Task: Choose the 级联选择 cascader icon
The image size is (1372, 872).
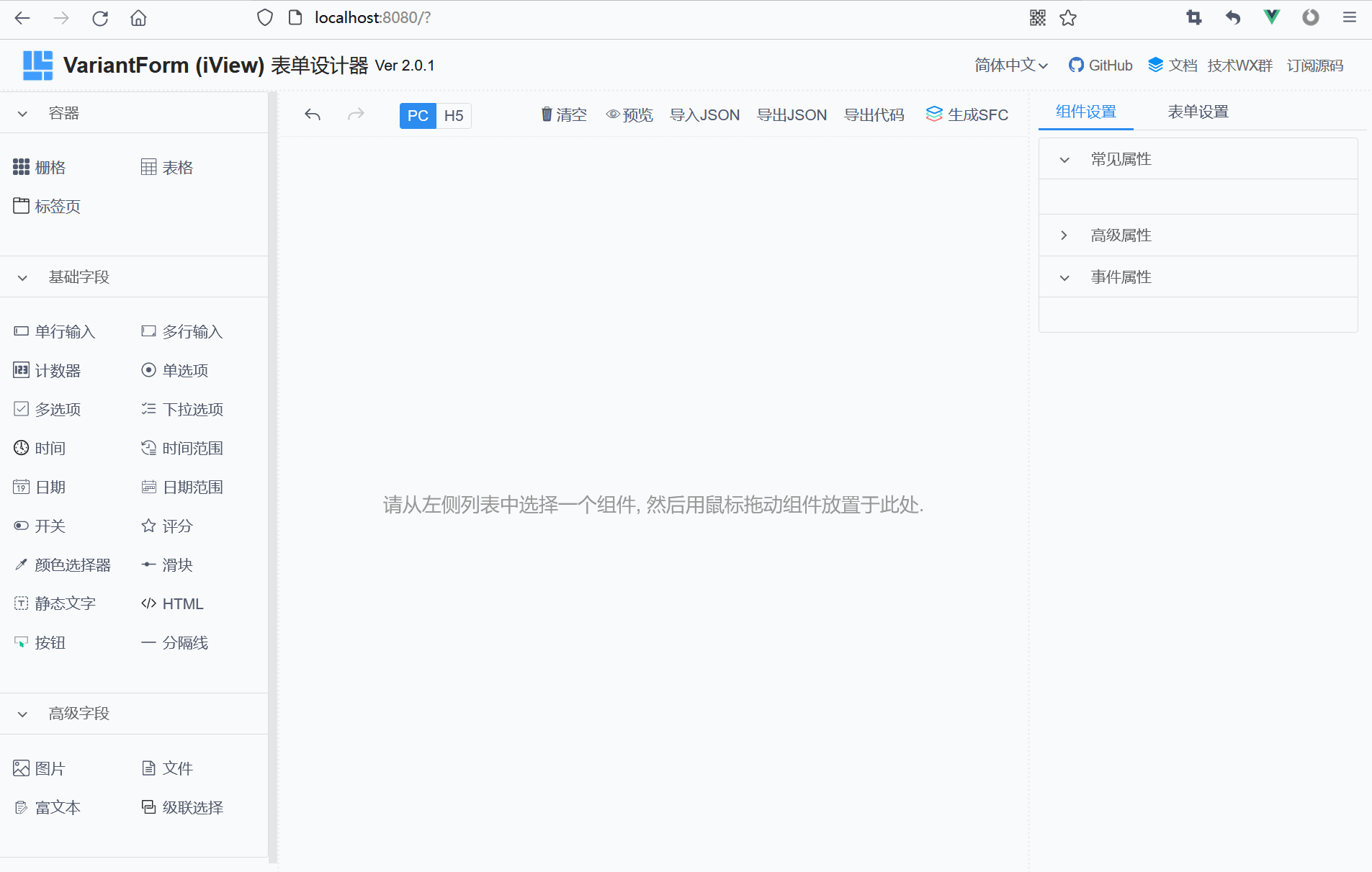Action: pyautogui.click(x=148, y=807)
